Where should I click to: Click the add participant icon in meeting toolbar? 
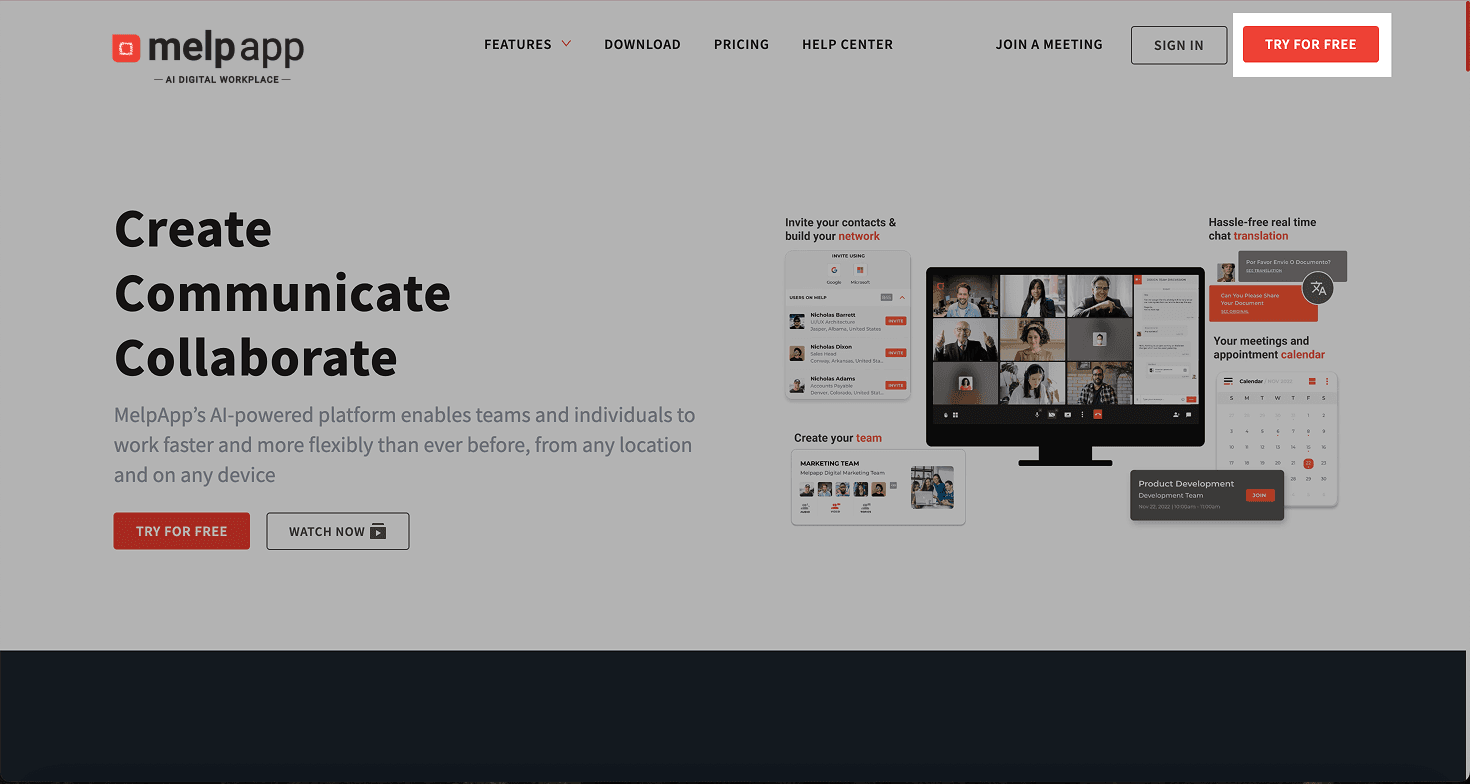click(1176, 415)
